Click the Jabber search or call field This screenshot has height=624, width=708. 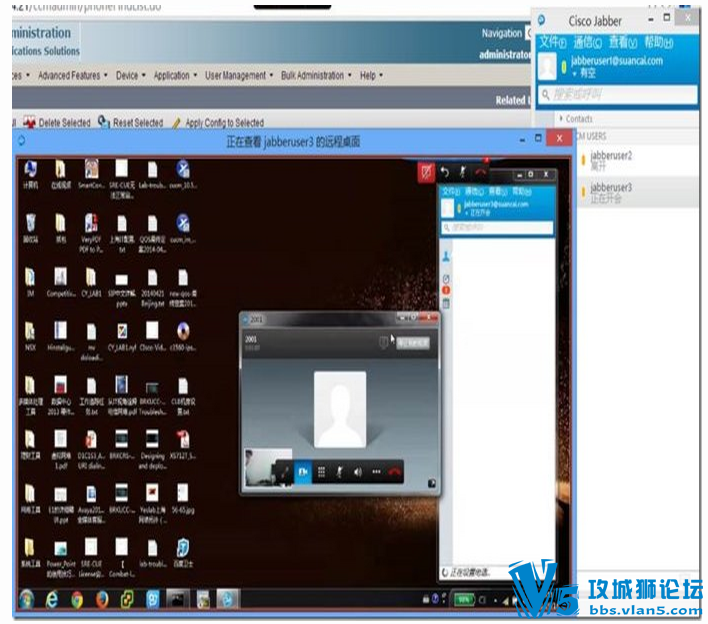click(618, 95)
